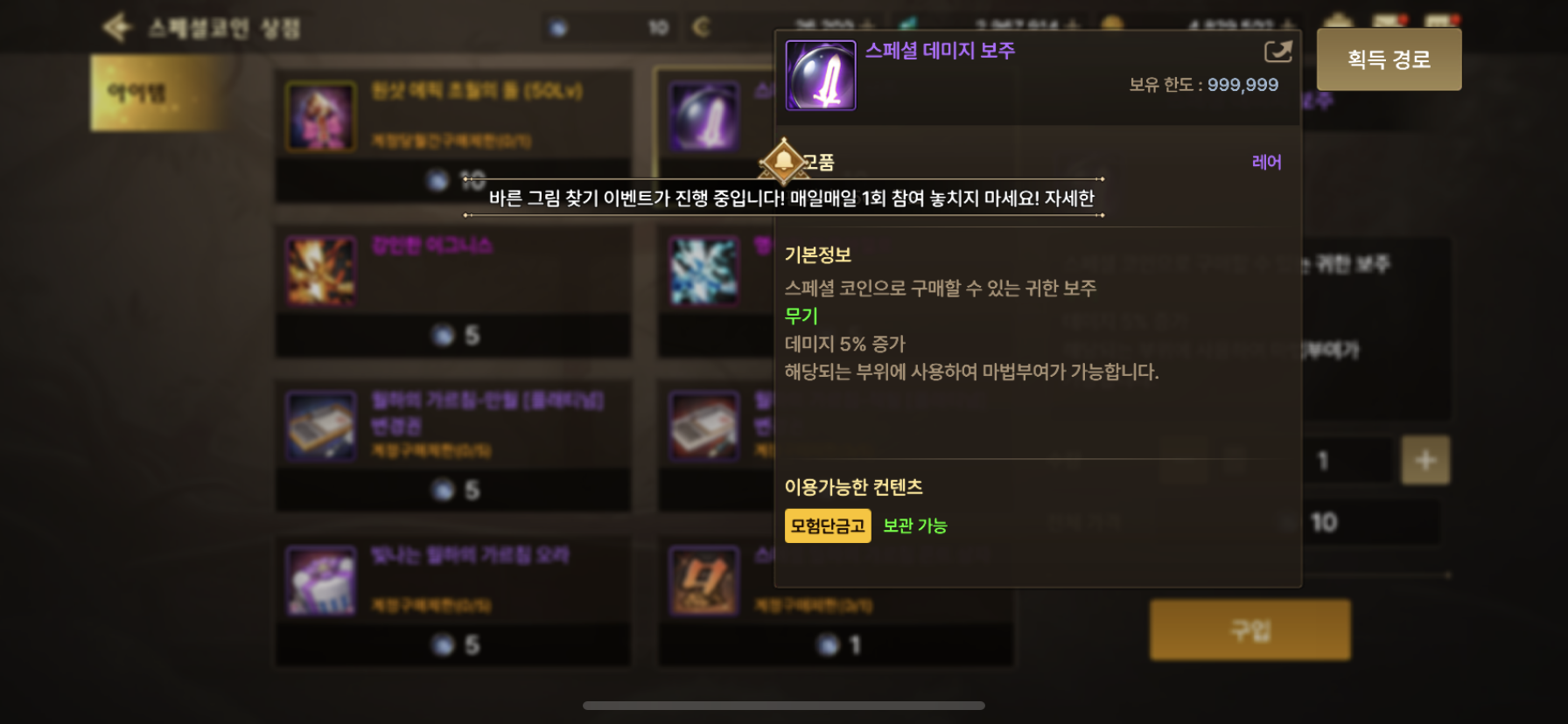This screenshot has width=1568, height=724.
Task: Select the blue book item icon
Action: click(x=321, y=427)
